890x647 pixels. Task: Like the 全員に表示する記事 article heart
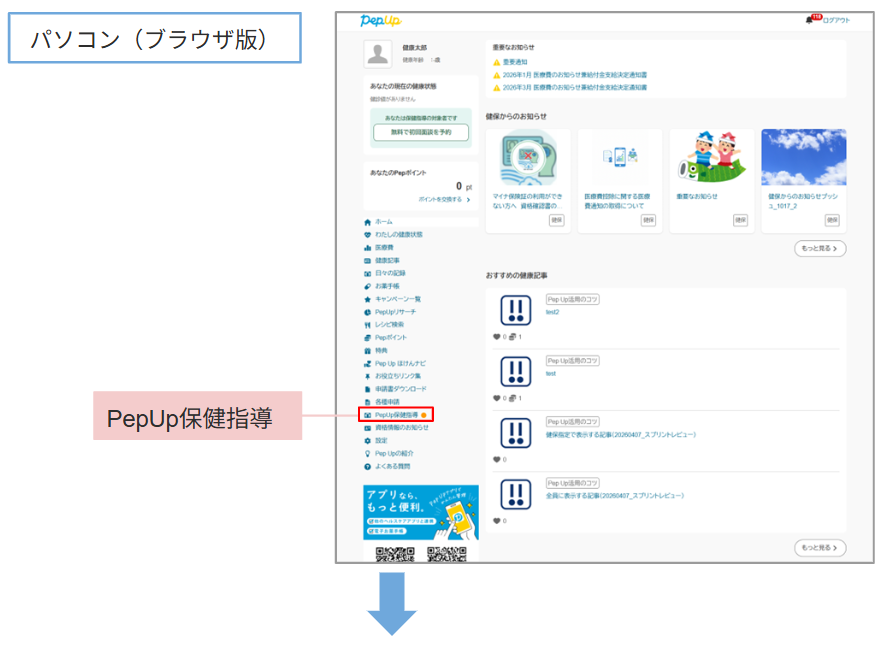(497, 521)
